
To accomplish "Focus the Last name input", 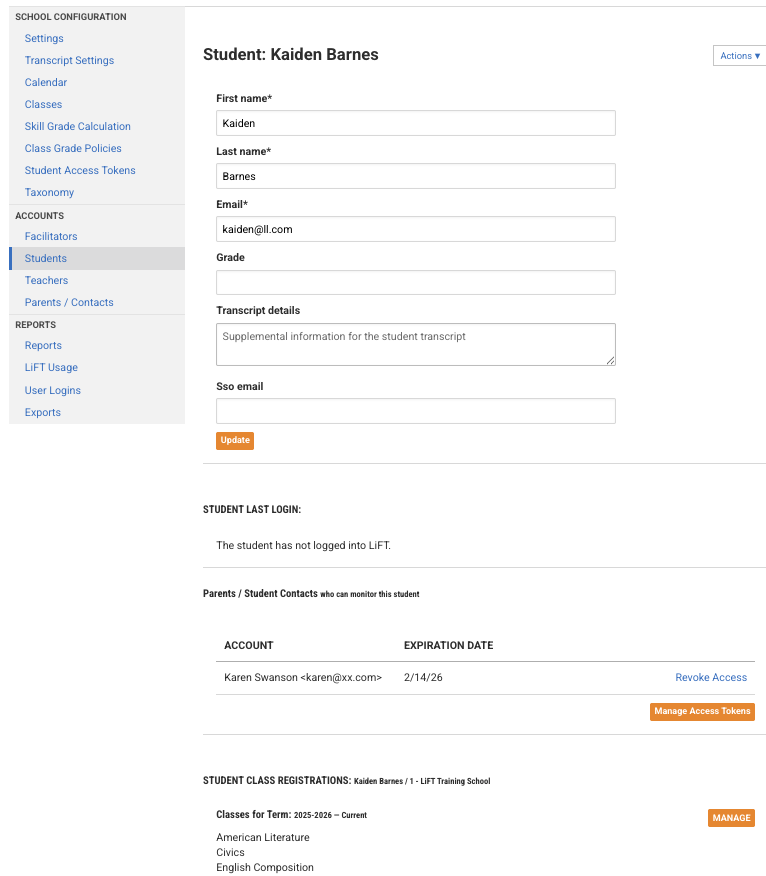I will pyautogui.click(x=415, y=176).
